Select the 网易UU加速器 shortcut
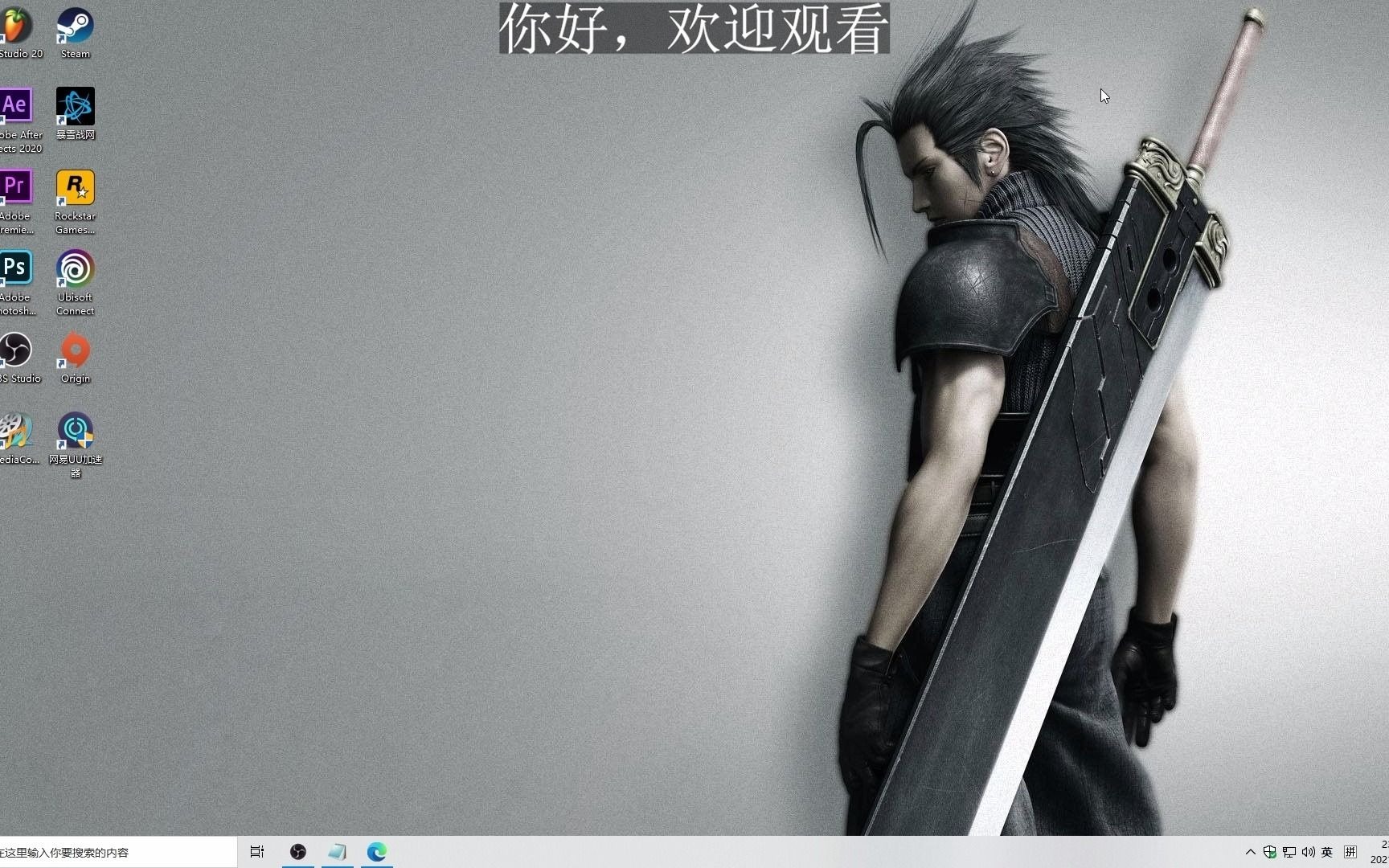Viewport: 1389px width, 868px height. click(x=76, y=445)
